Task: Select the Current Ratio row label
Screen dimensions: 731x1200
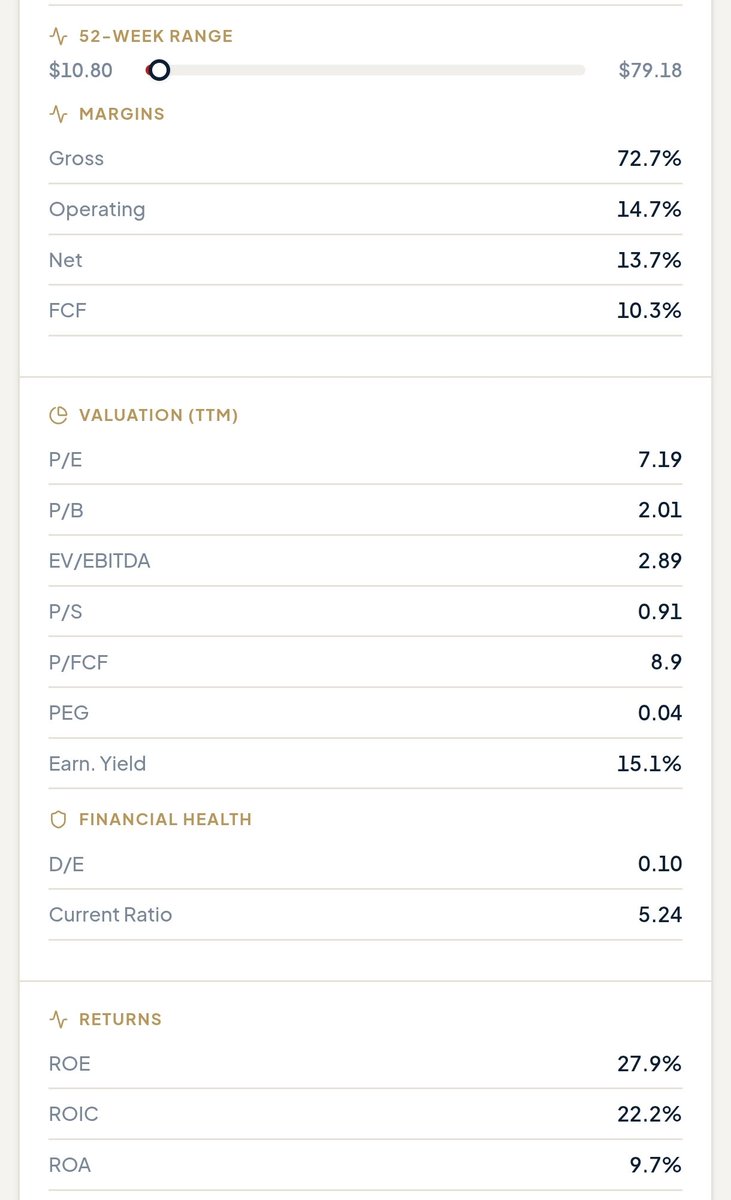Action: [x=111, y=915]
